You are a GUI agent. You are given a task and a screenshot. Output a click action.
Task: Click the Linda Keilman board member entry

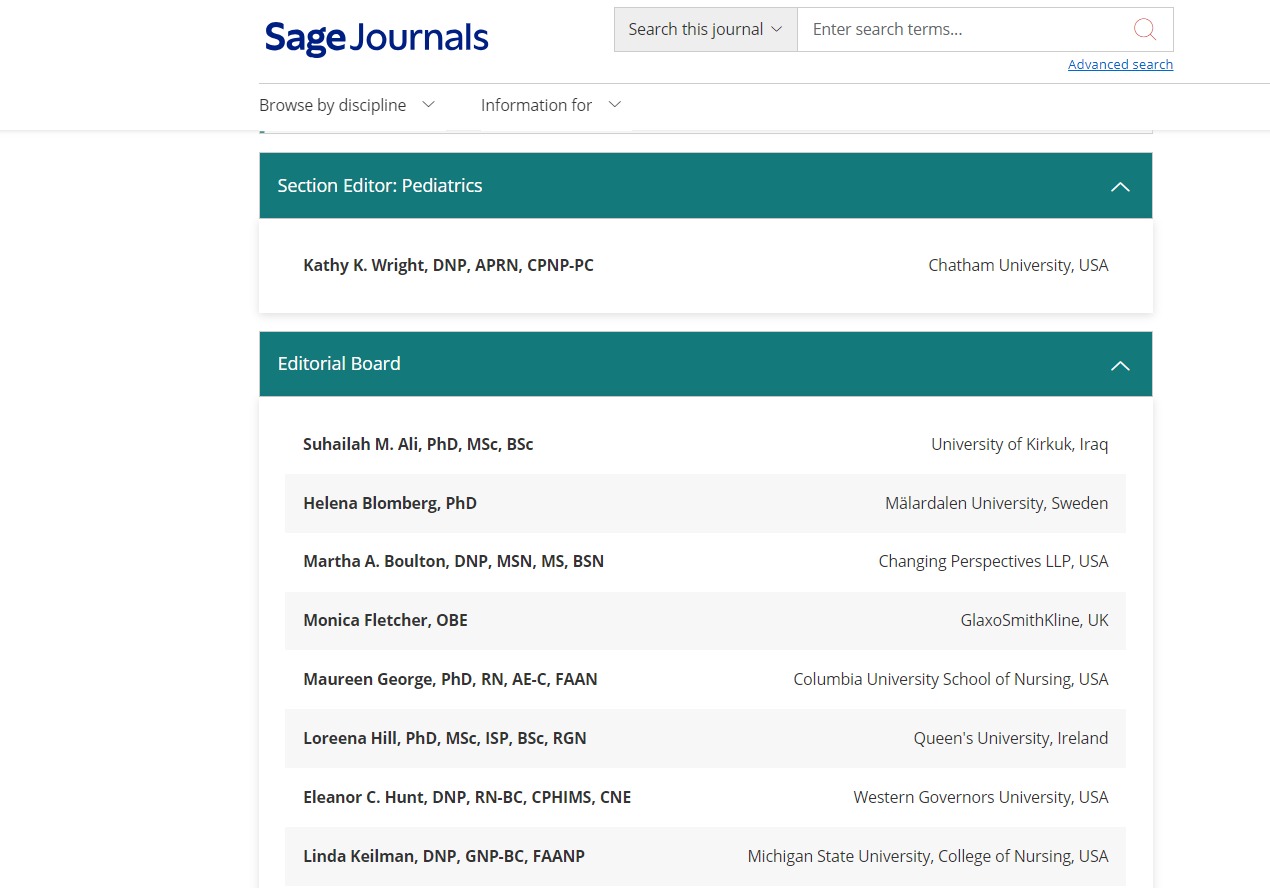click(x=444, y=856)
